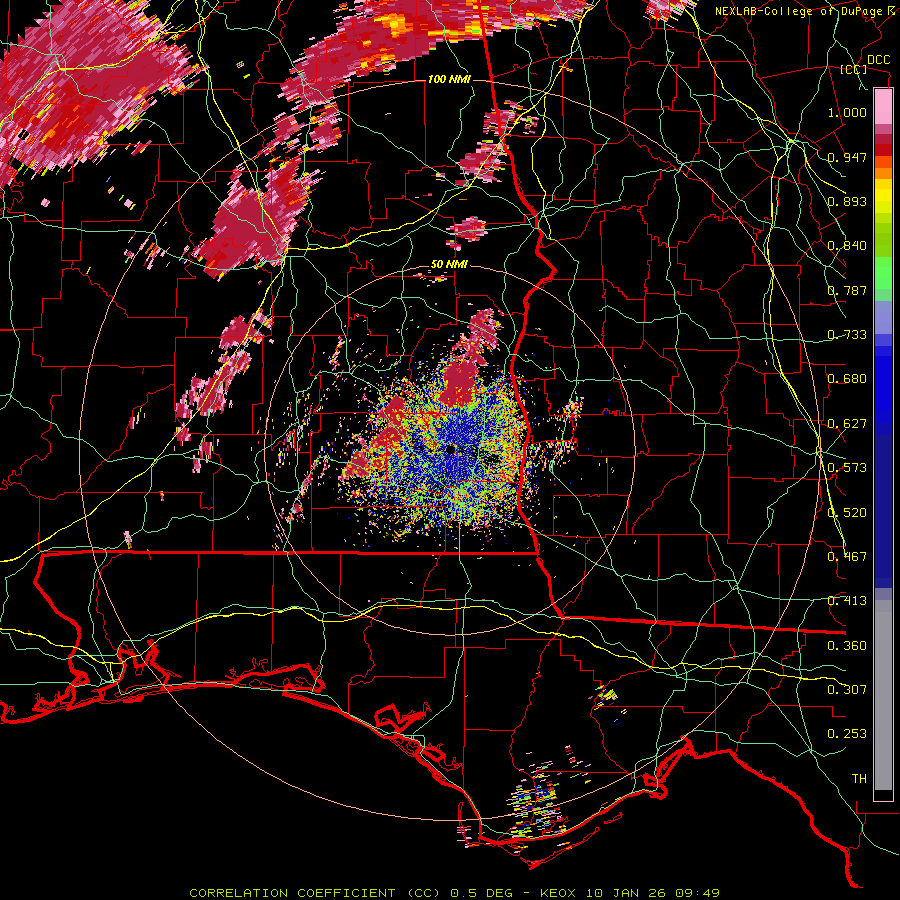Click the TH threshold label

[x=859, y=779]
